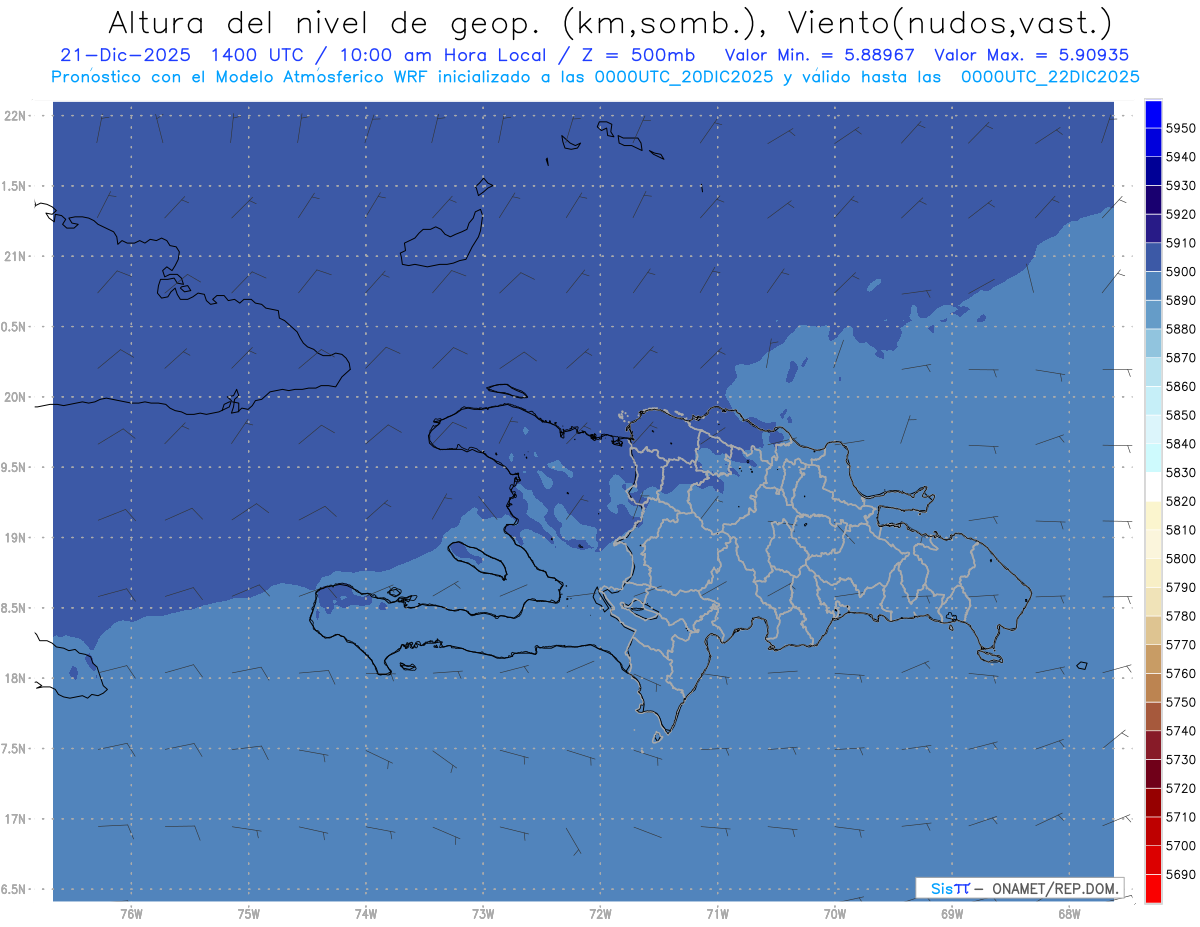Click the bottom bright red colorbar swatch
Image resolution: width=1200 pixels, height=927 pixels.
(1153, 888)
